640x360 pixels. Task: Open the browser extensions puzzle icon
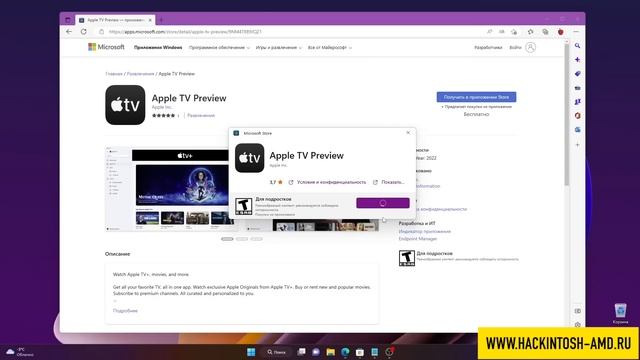click(531, 31)
